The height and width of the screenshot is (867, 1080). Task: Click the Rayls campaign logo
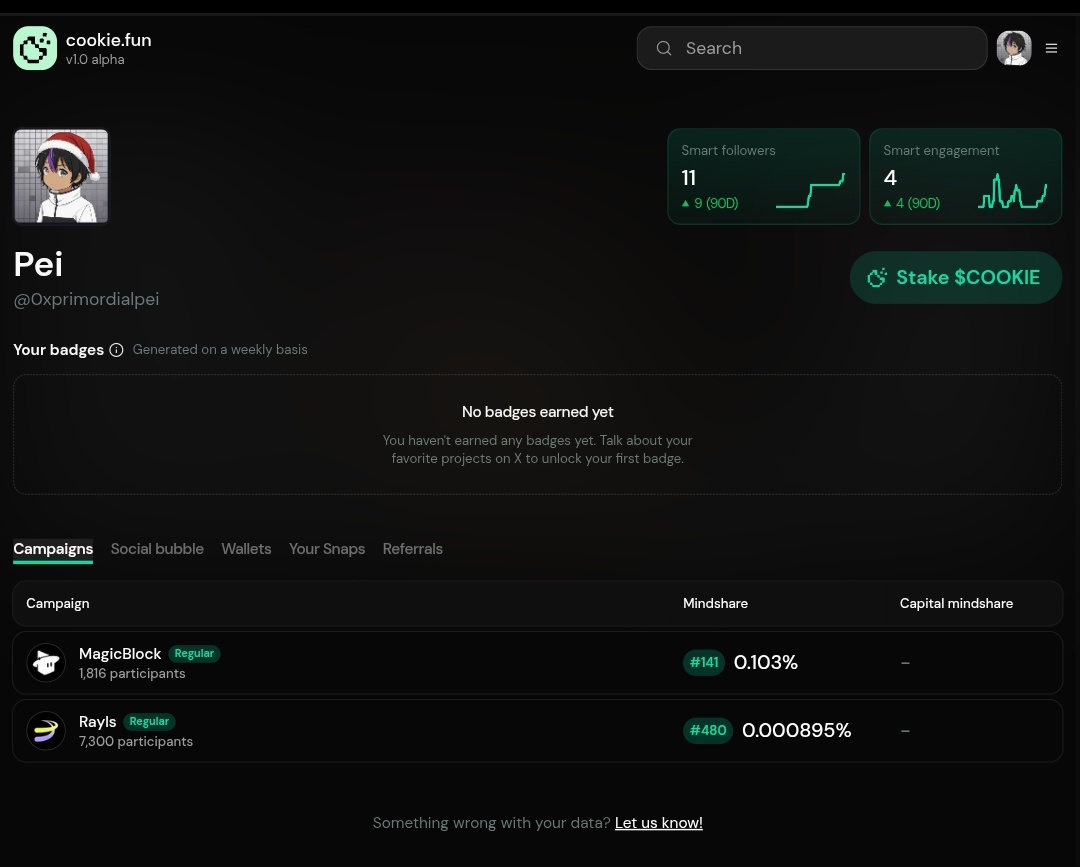[x=46, y=731]
